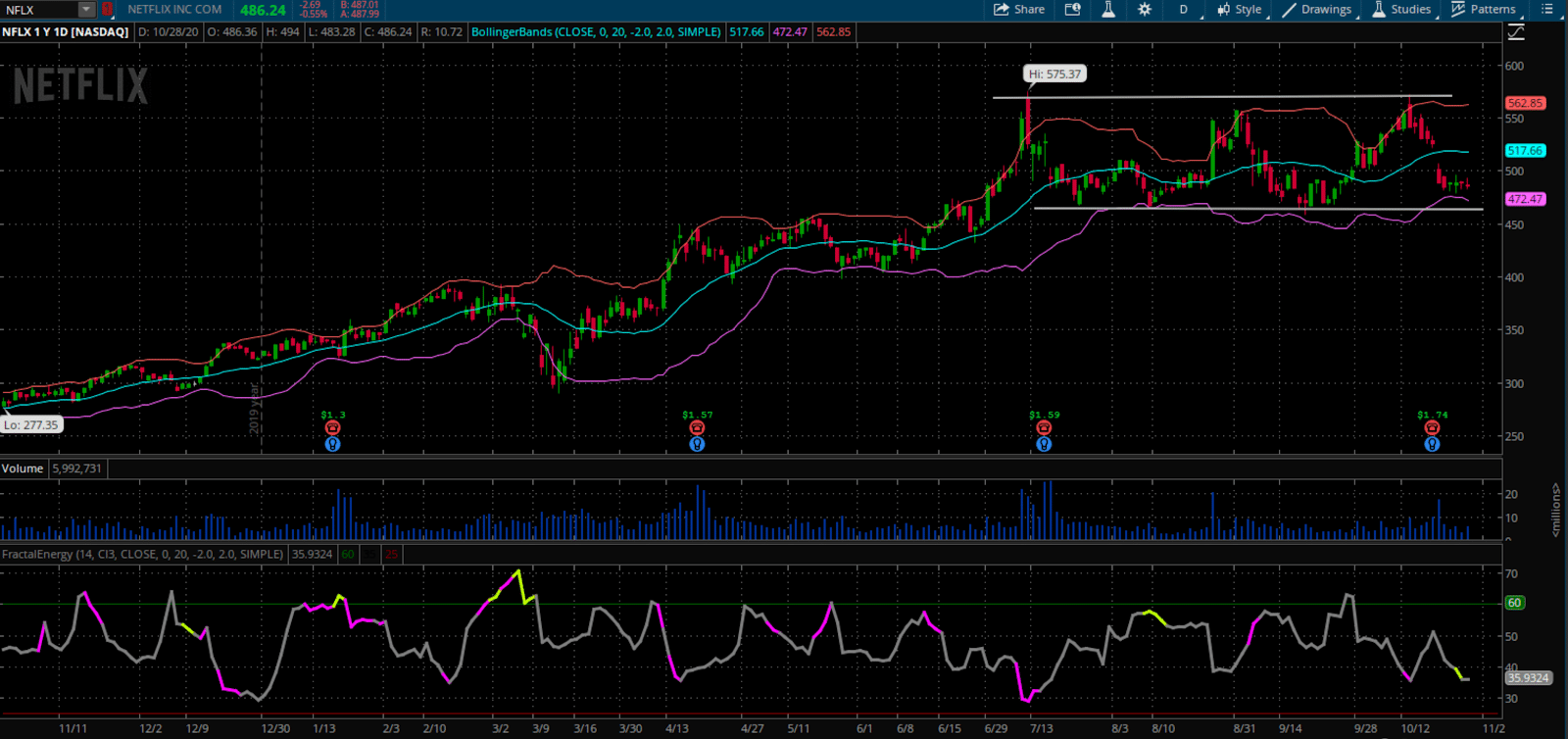Viewport: 1568px width, 739px height.
Task: Click the blue lightbulb icon under $1.74
Action: pyautogui.click(x=1432, y=444)
